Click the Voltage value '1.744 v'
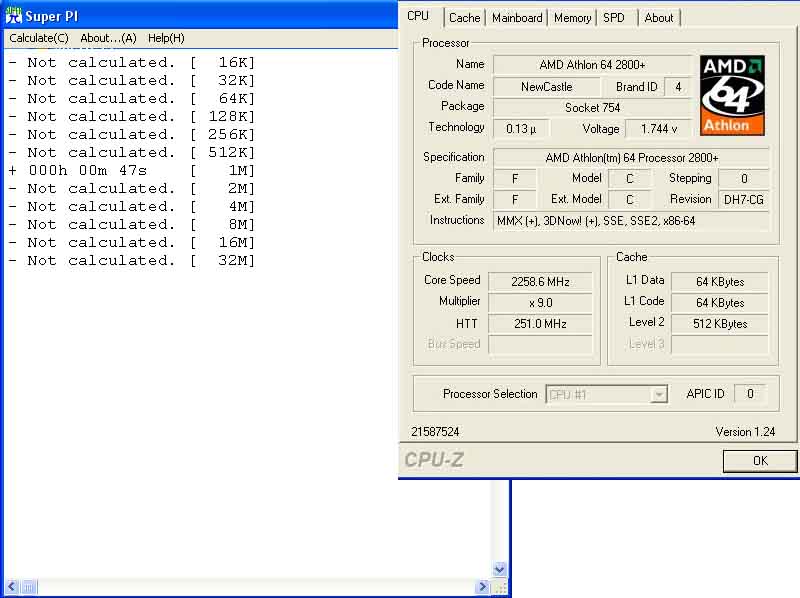This screenshot has height=598, width=800. tap(658, 129)
